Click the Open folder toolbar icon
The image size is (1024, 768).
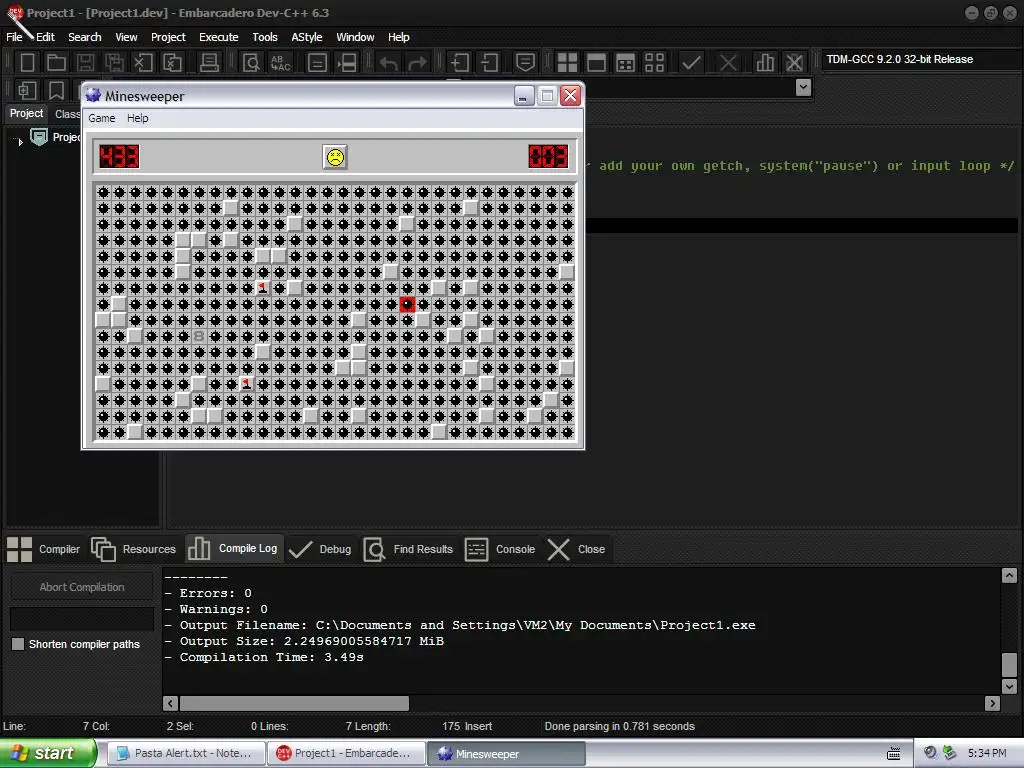(x=56, y=63)
